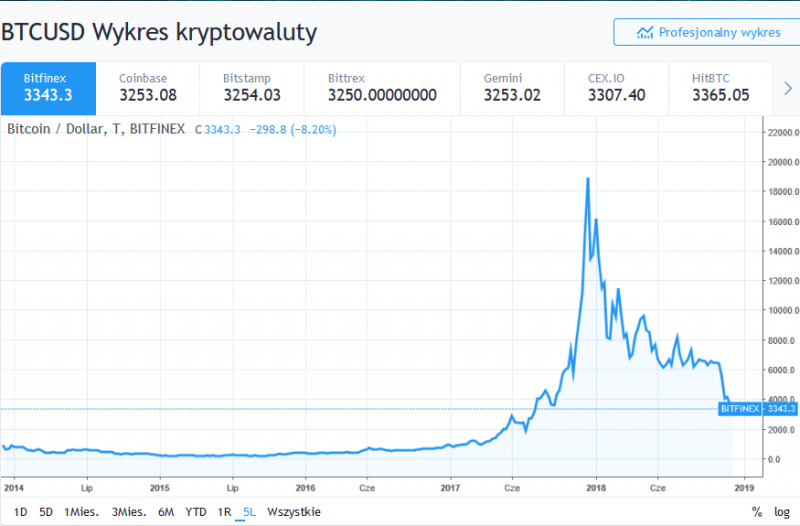Screen dimensions: 800x526
Task: Switch to the Bitstamp exchange tab
Action: [x=250, y=88]
